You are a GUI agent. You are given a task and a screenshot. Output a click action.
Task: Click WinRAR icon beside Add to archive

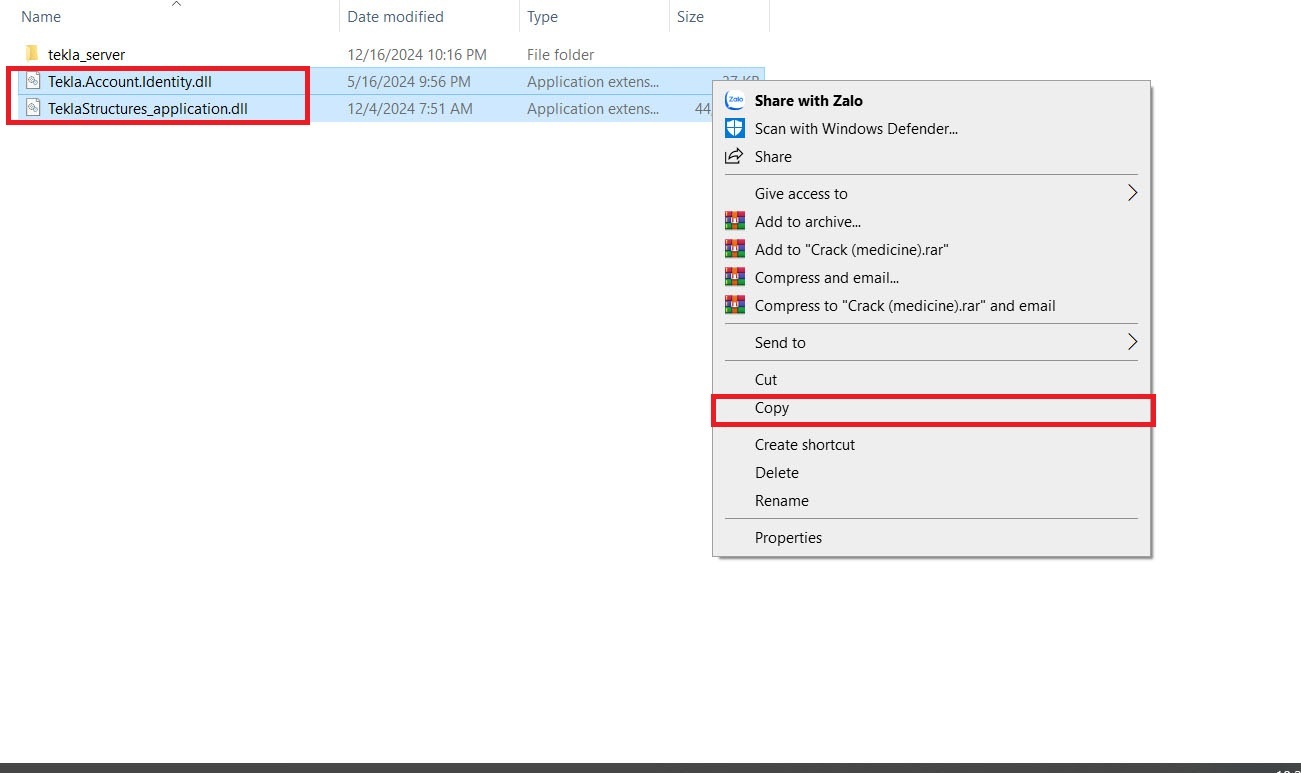pyautogui.click(x=735, y=222)
